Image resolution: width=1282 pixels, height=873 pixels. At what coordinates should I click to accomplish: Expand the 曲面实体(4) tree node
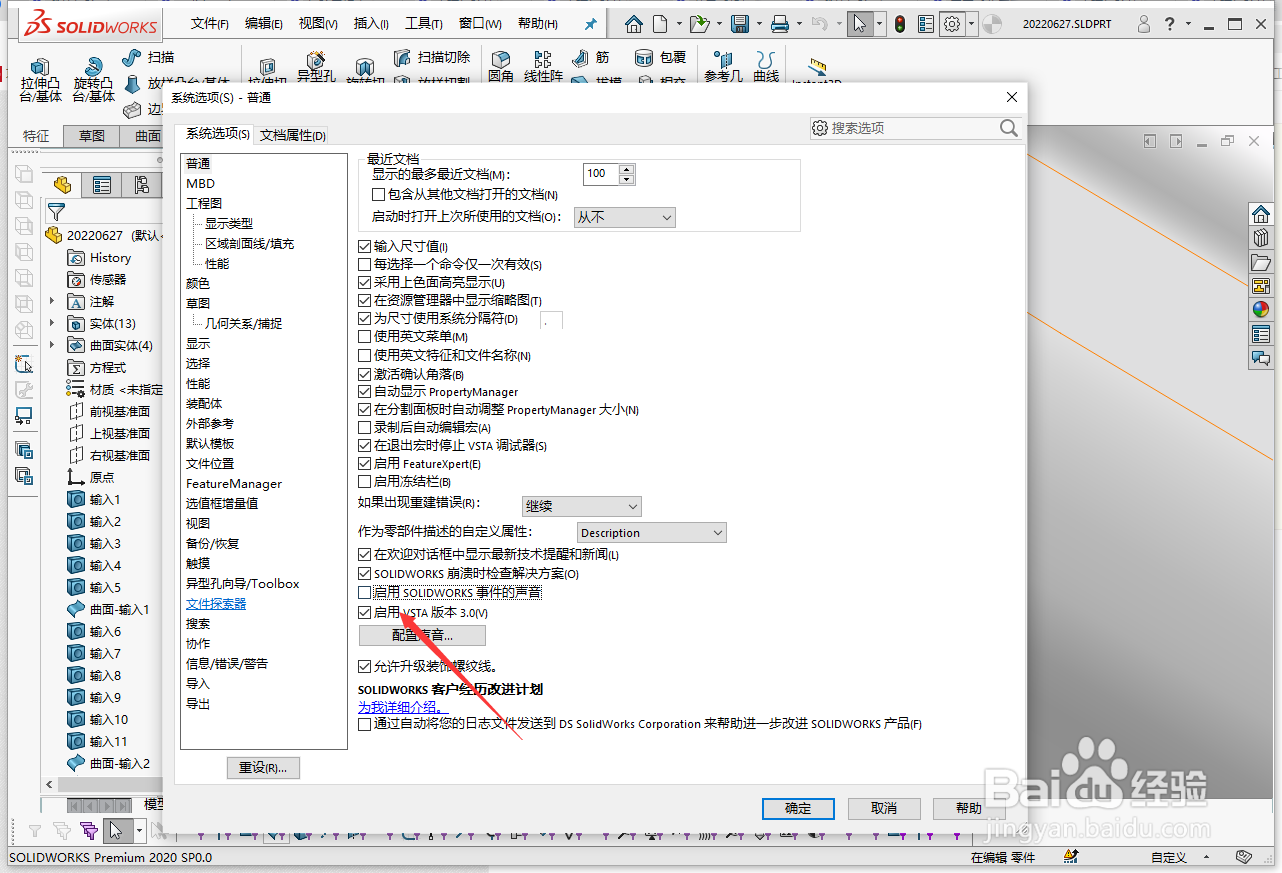tap(52, 345)
